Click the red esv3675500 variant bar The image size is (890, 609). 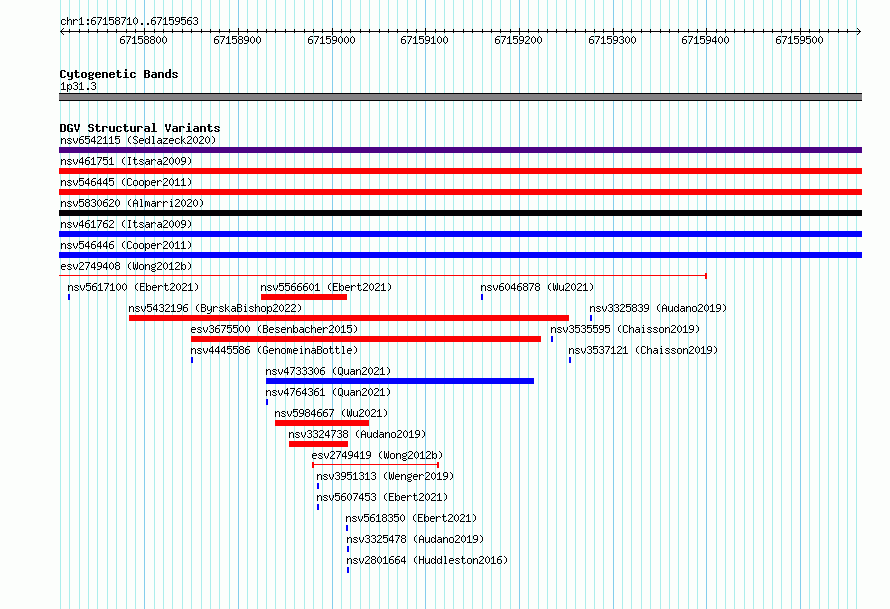click(366, 339)
